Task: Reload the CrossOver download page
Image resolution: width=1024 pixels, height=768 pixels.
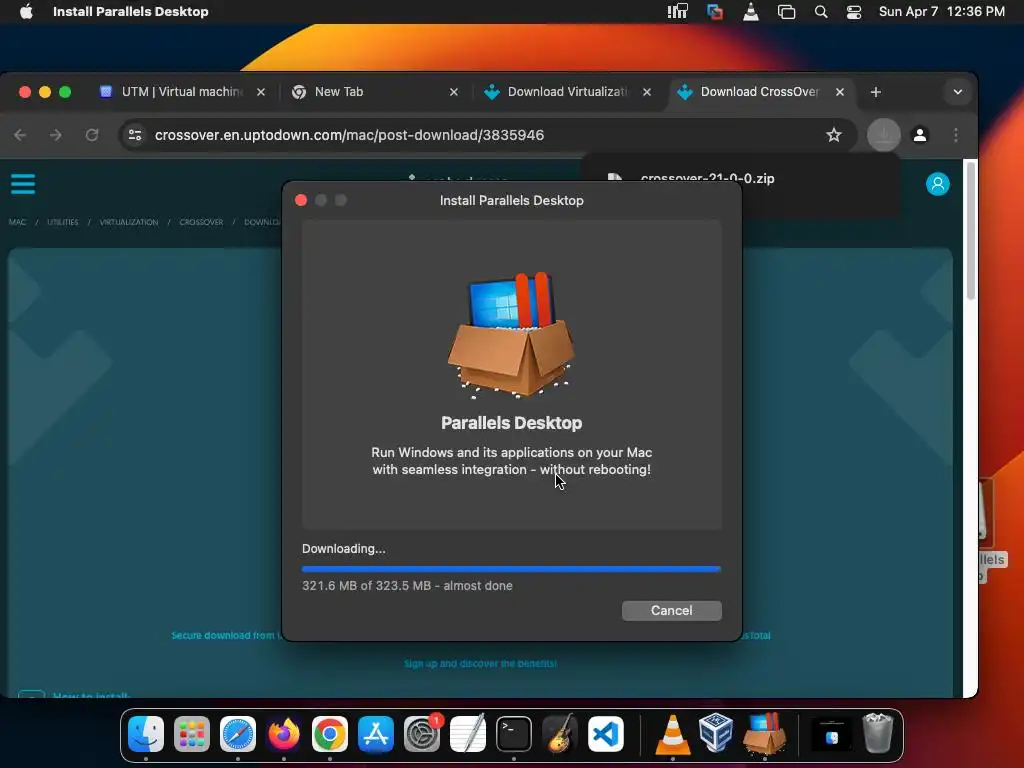Action: (x=92, y=135)
